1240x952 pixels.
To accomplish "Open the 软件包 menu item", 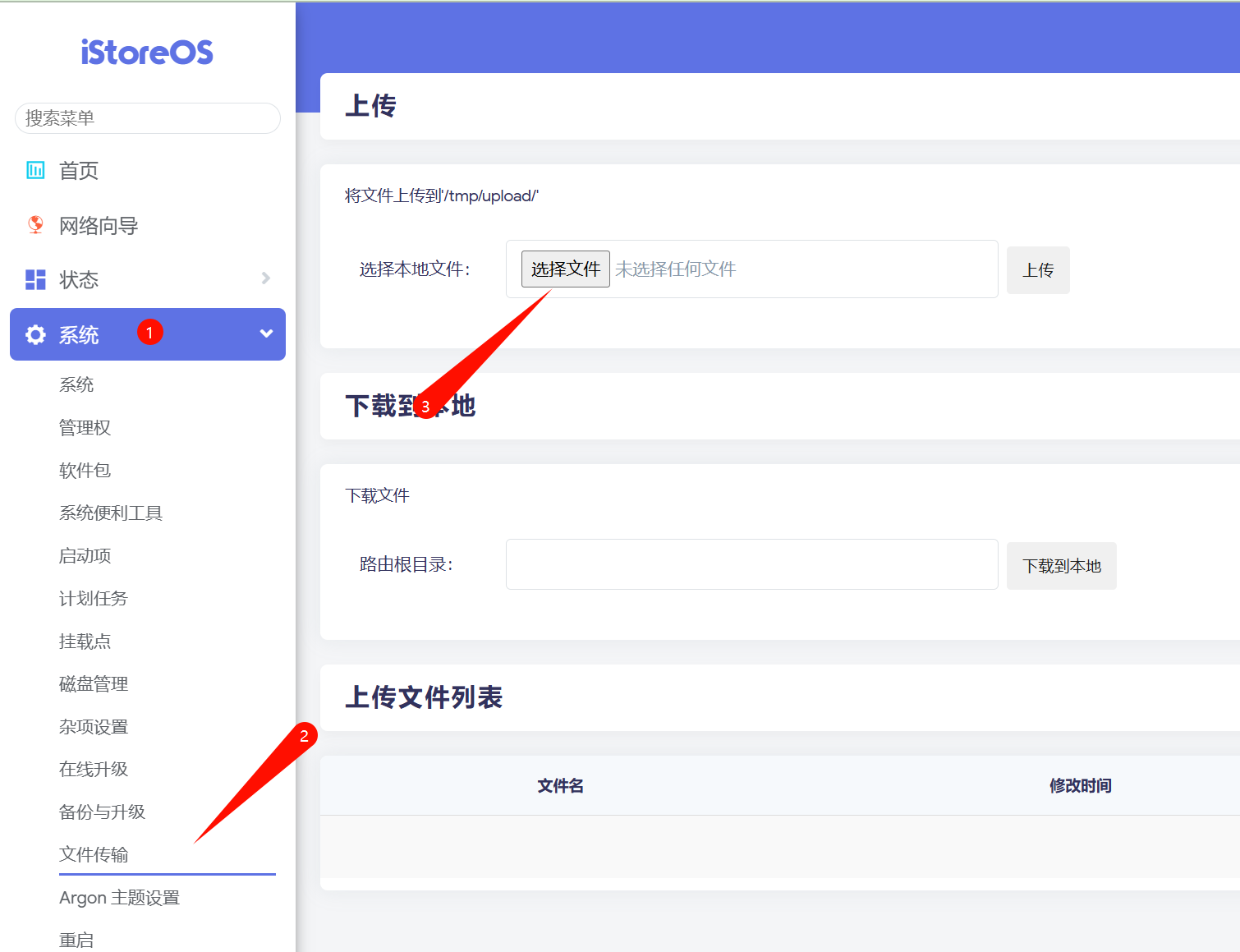I will pos(85,471).
